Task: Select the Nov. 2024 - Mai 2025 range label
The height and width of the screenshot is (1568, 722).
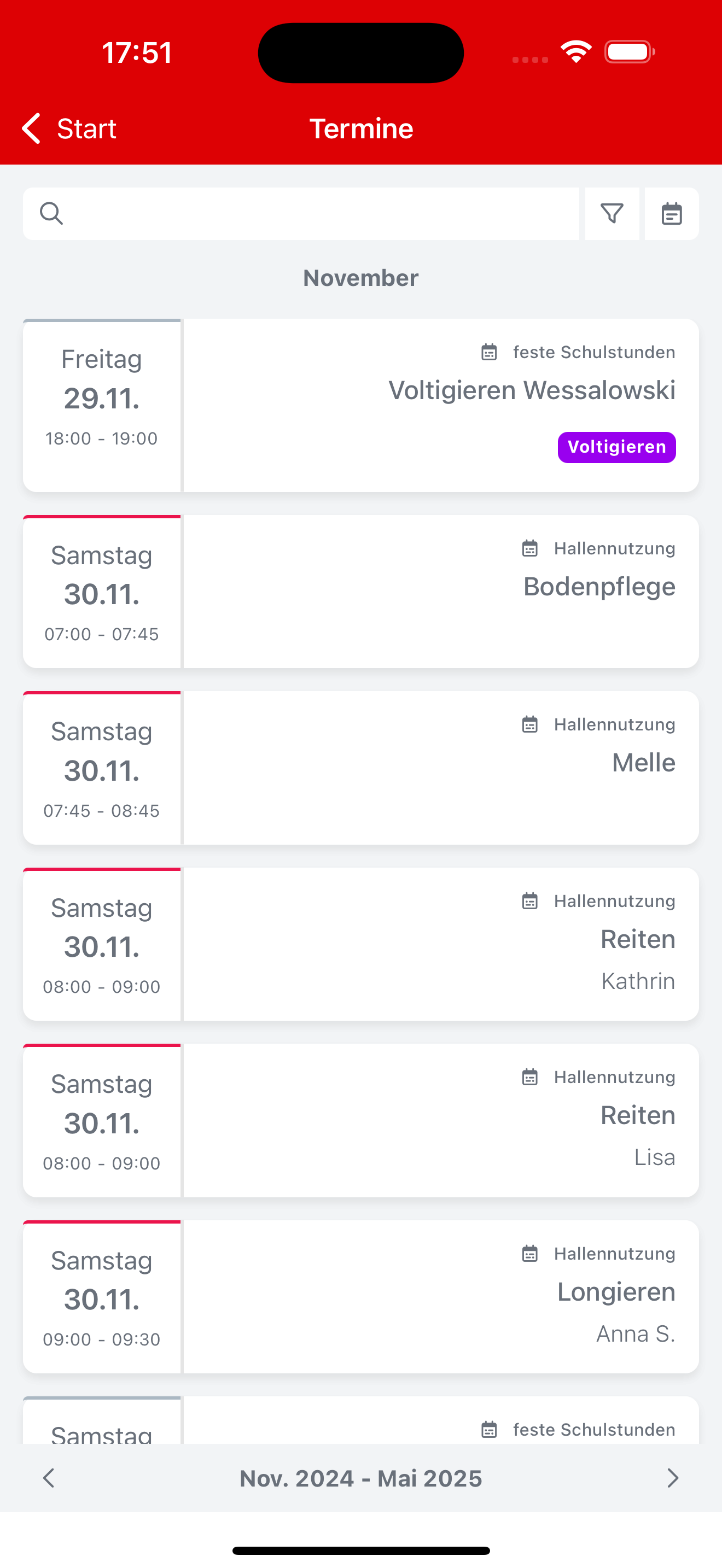Action: pos(361,1478)
